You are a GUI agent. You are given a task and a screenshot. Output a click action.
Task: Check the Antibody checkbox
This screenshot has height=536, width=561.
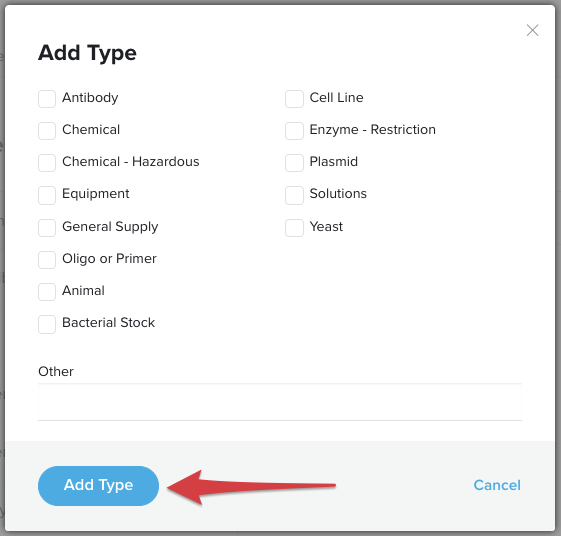(x=47, y=99)
